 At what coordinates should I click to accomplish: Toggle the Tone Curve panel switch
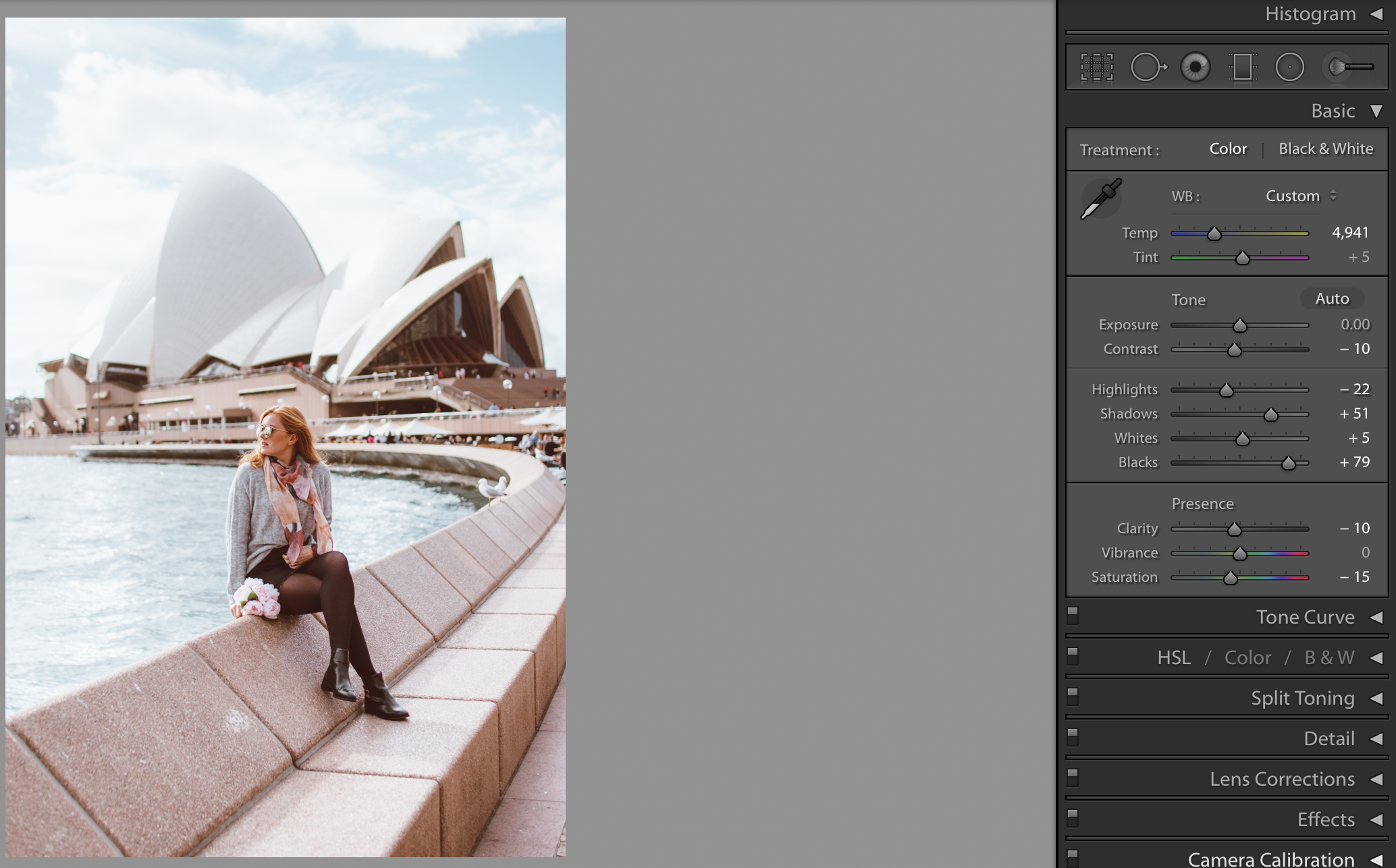tap(1073, 616)
